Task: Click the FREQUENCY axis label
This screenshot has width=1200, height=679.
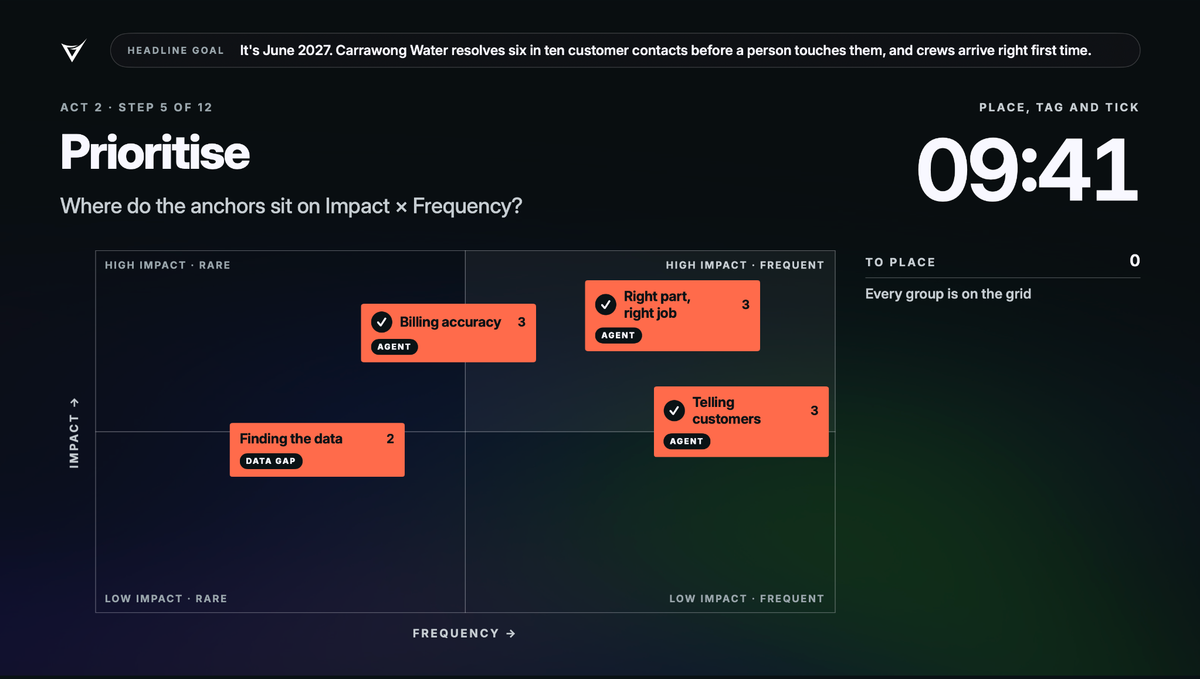Action: 464,633
